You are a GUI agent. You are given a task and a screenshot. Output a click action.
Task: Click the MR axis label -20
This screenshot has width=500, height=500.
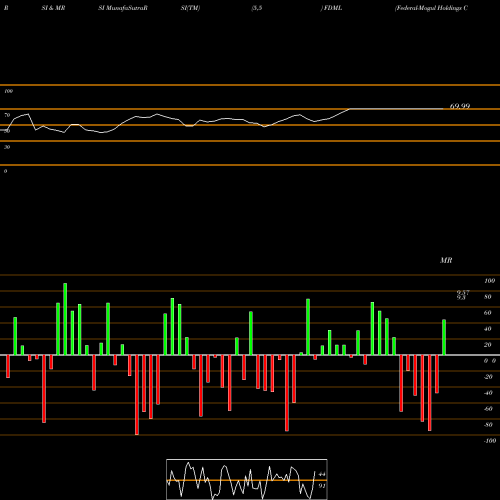click(x=488, y=377)
